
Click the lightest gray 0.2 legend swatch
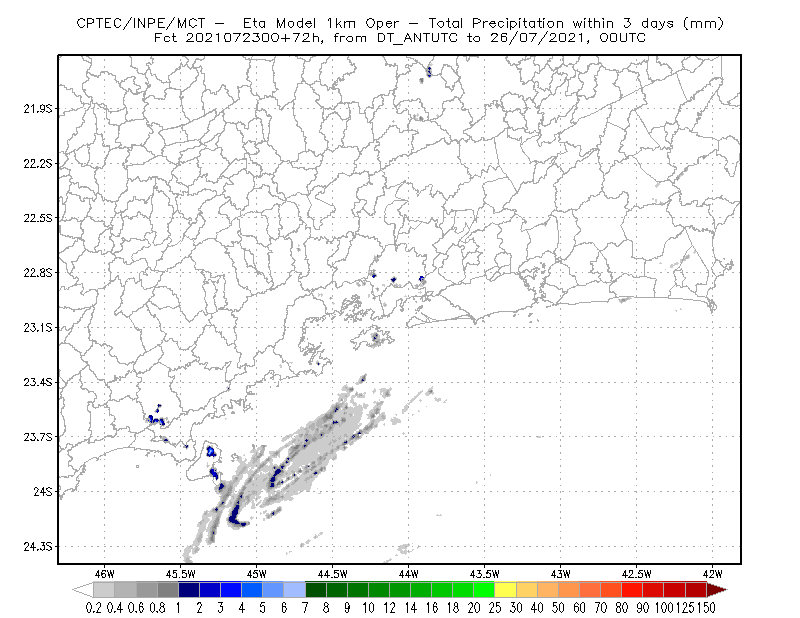pos(104,590)
